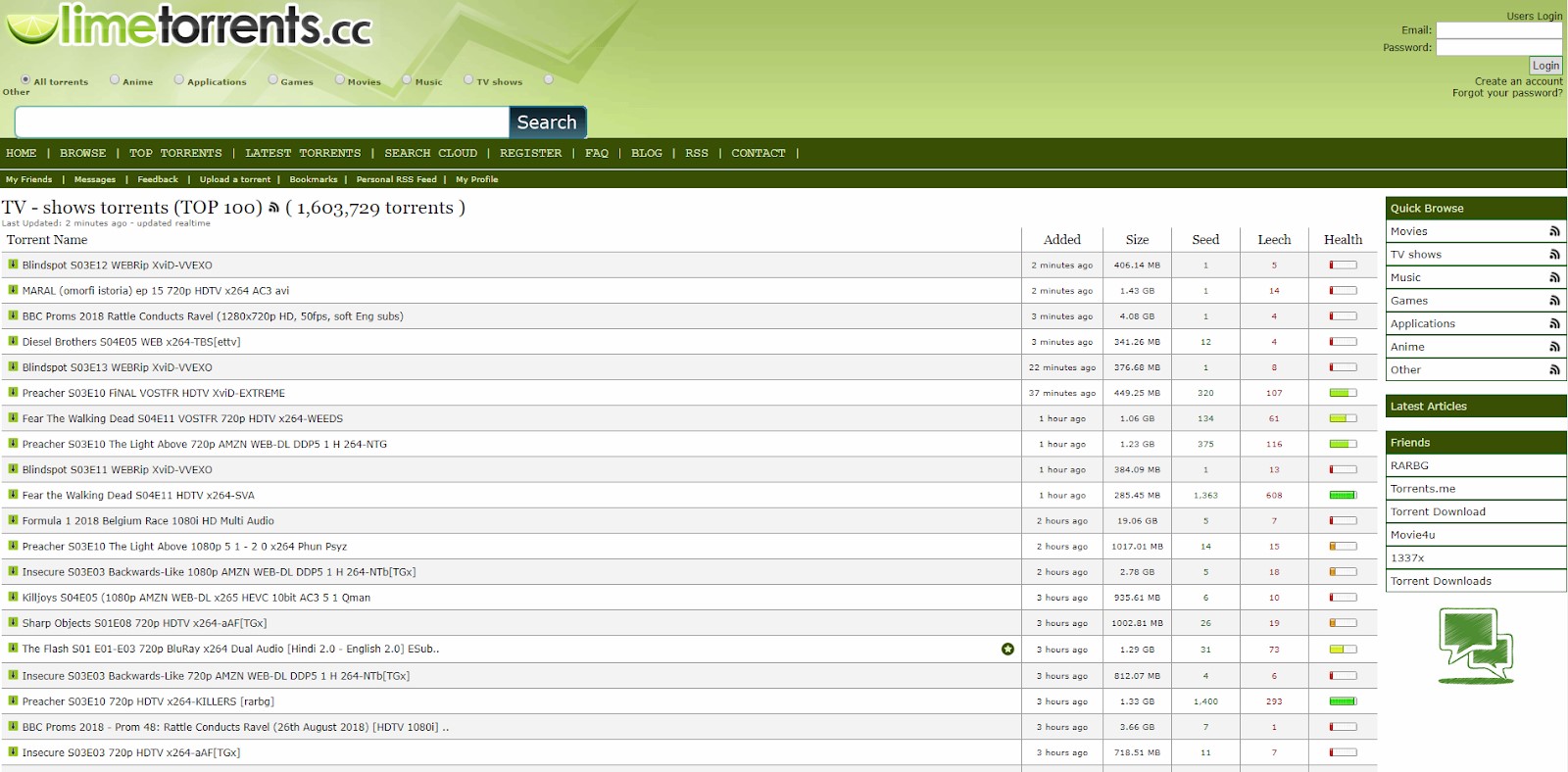Click health bar of Fear the Walking Dead SVA
Image resolution: width=1568 pixels, height=772 pixels.
pos(1343,495)
